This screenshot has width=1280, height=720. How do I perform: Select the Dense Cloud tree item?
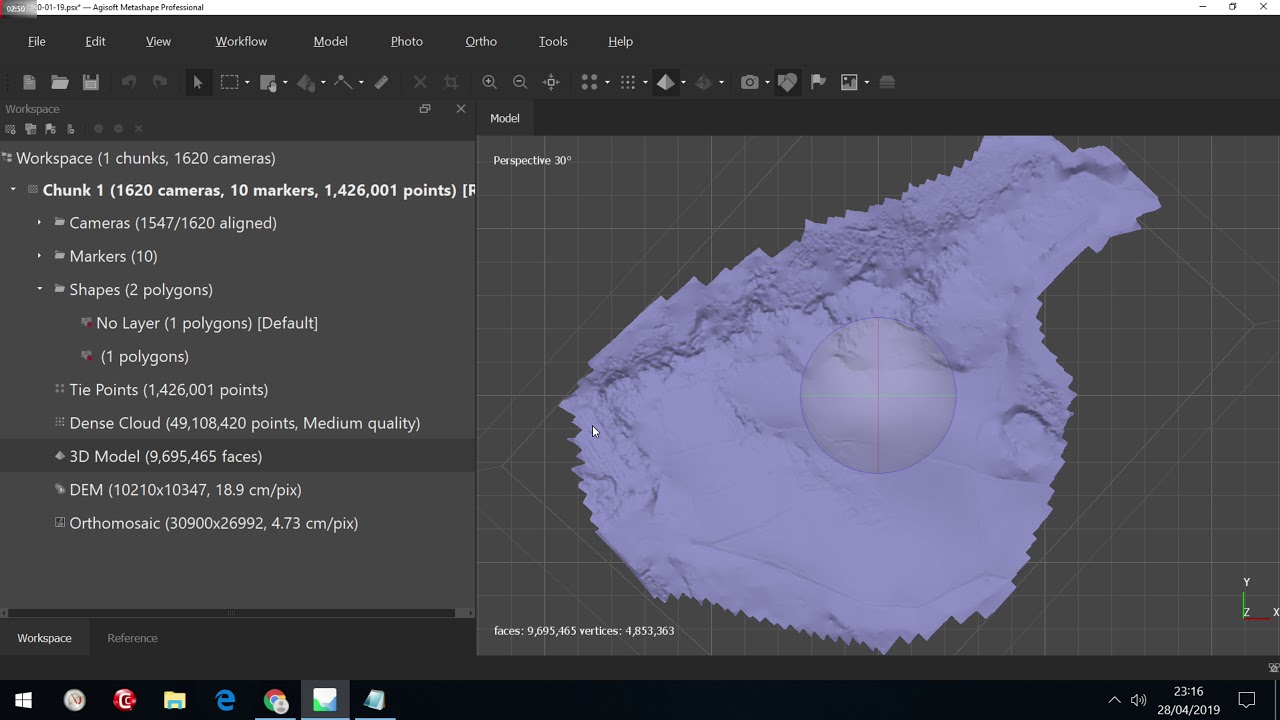click(x=238, y=423)
